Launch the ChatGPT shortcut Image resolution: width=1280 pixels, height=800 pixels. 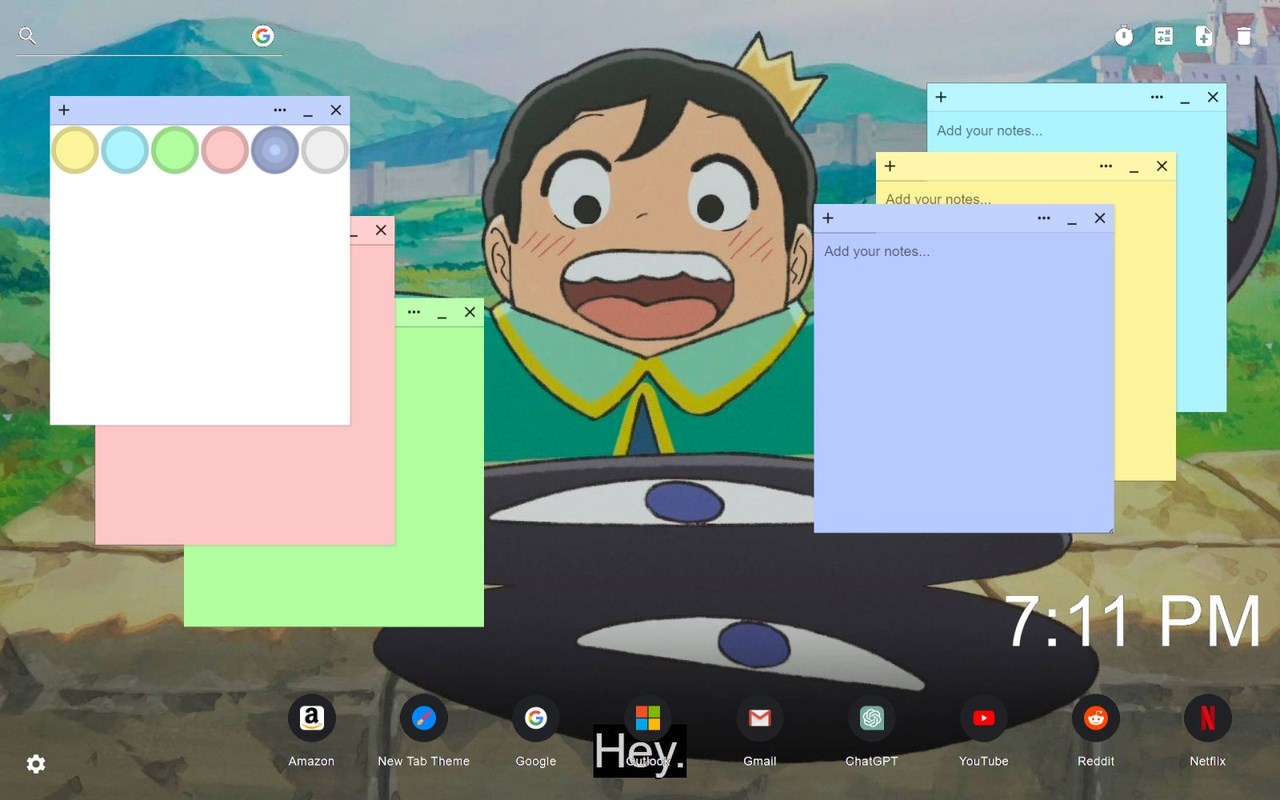872,718
